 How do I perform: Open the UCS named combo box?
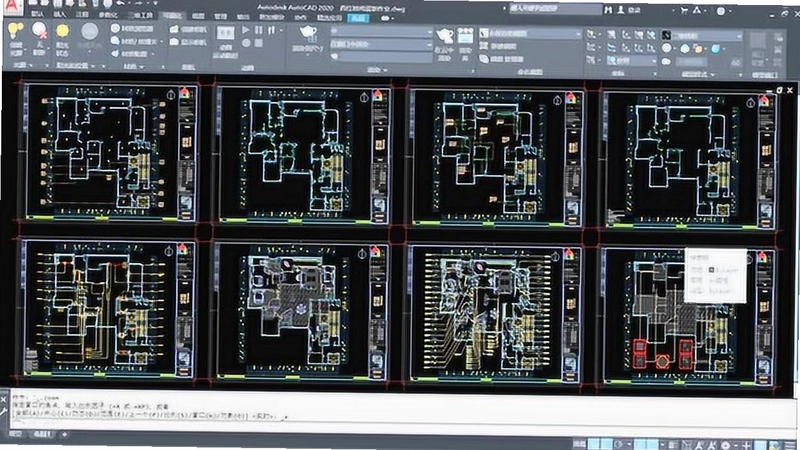pyautogui.click(x=631, y=61)
